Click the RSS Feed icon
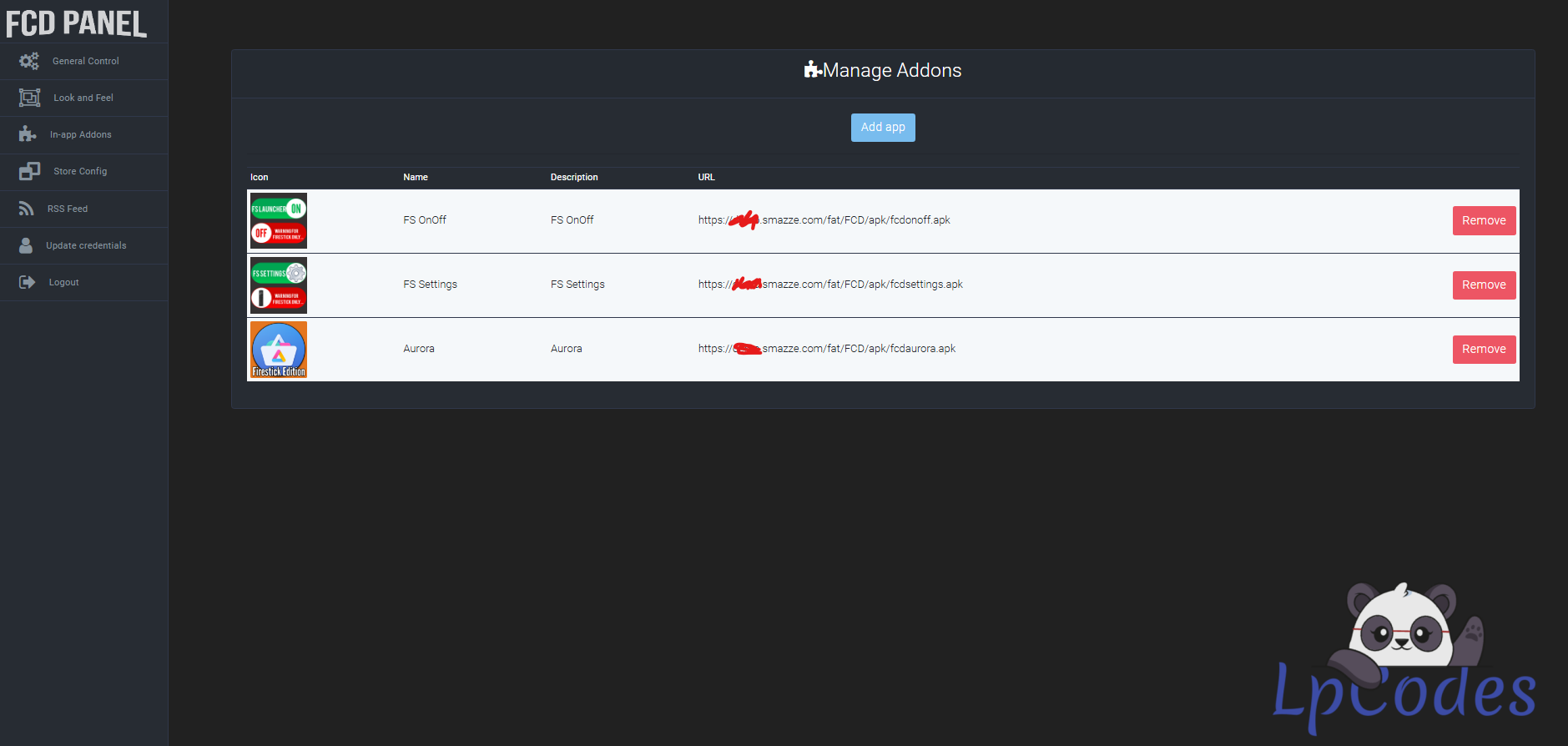 click(27, 209)
